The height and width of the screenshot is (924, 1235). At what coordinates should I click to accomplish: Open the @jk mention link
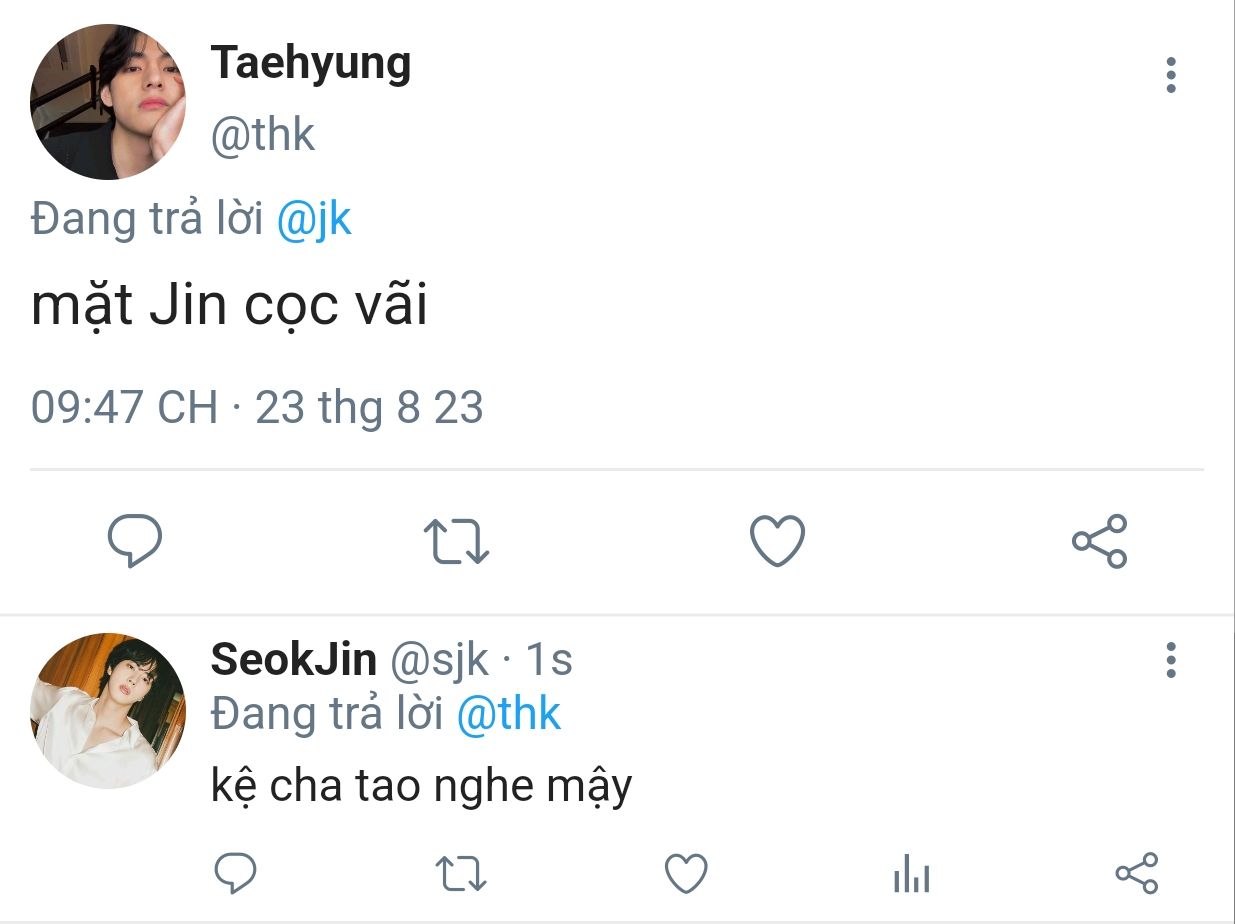tap(313, 219)
